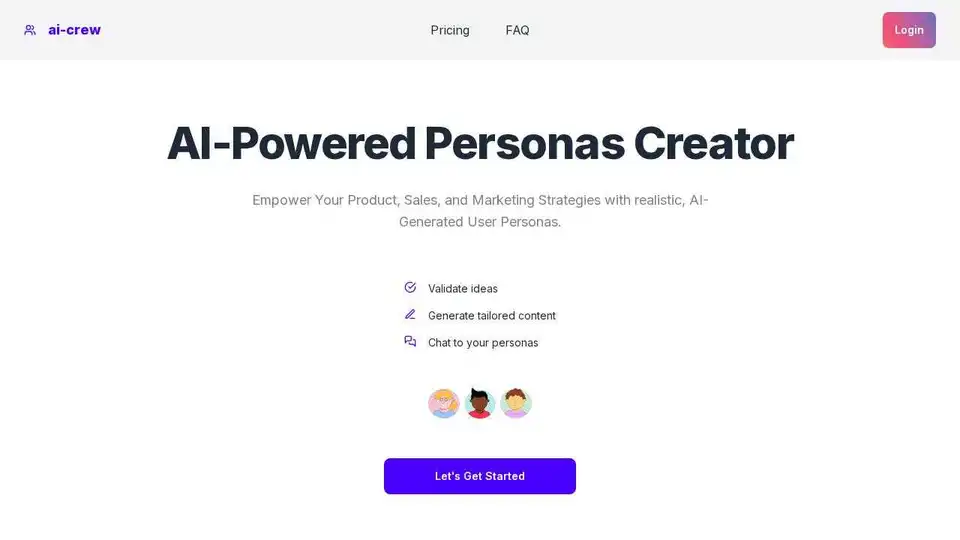Click the ai-crew brand name text
Screen dimensions: 960x540
(x=74, y=30)
